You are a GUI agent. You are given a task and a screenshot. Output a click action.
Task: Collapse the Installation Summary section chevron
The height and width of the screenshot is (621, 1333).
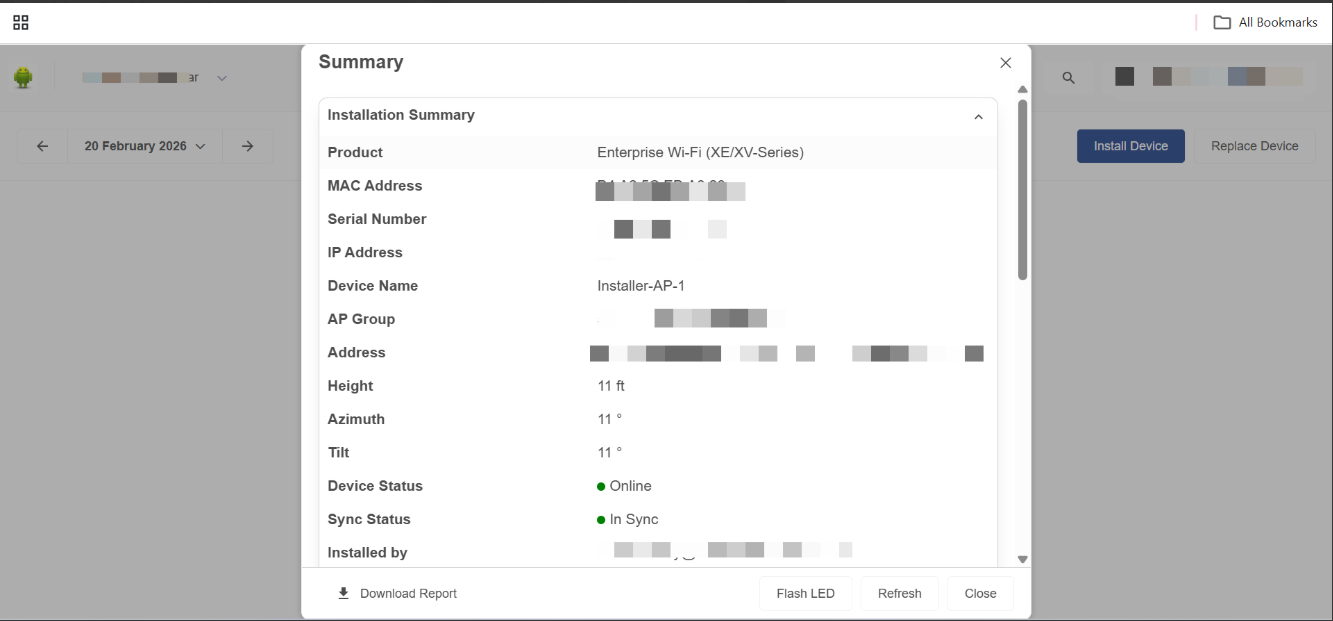[978, 117]
